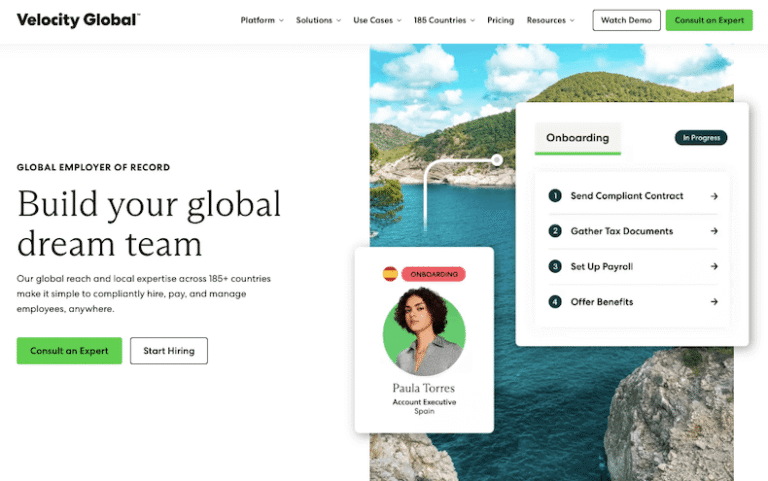Open the Resources menu
This screenshot has height=481, width=768.
546,20
